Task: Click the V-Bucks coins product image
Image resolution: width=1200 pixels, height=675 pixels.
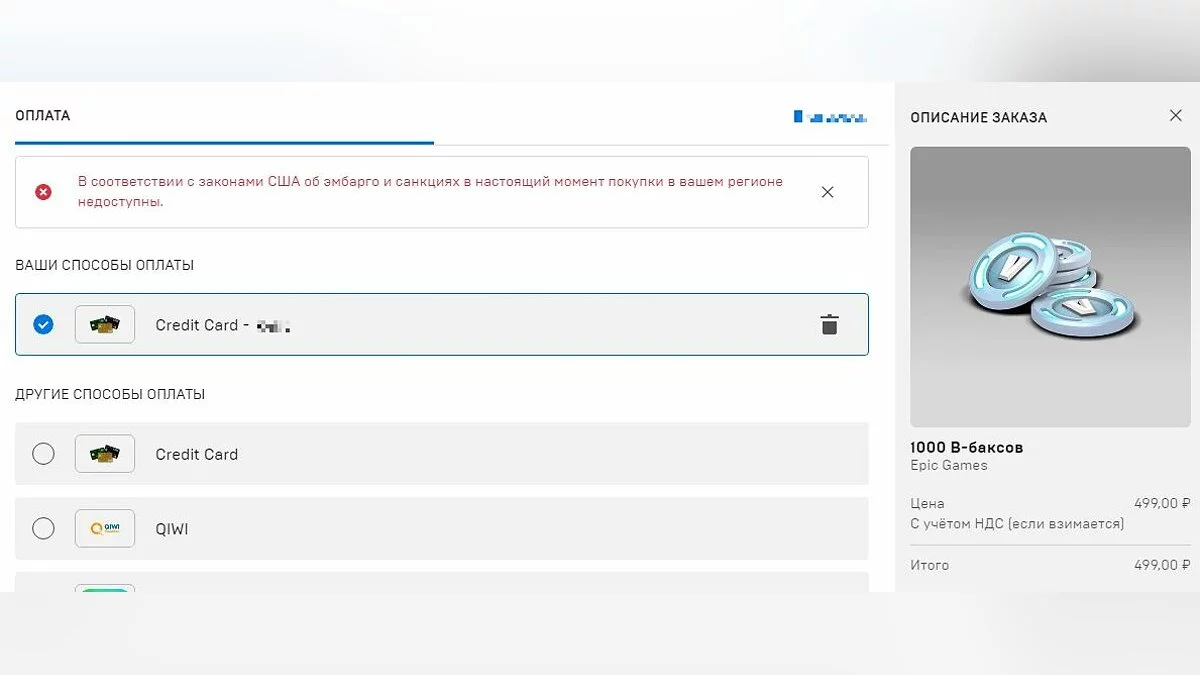Action: point(1050,287)
